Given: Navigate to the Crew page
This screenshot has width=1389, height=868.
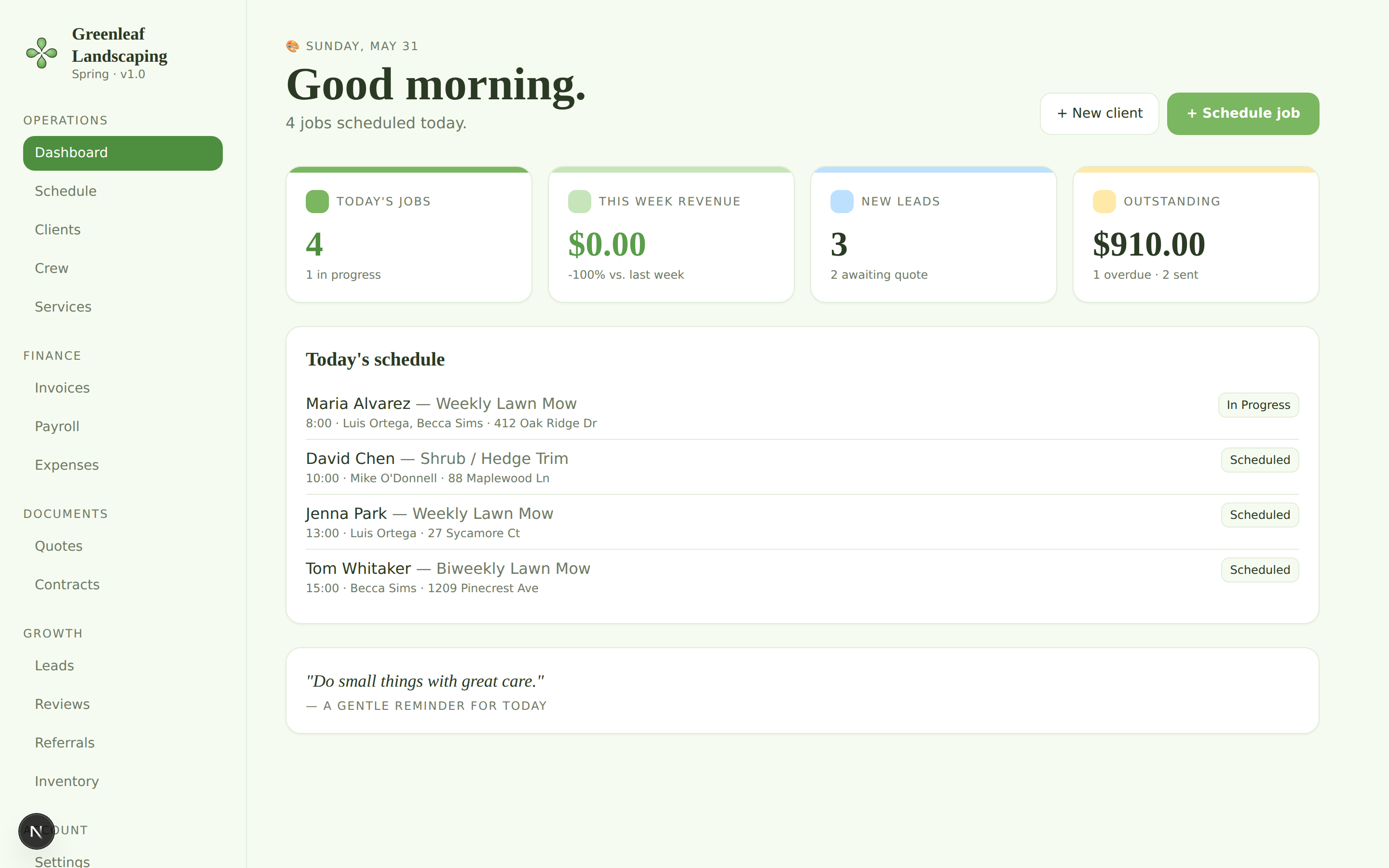Looking at the screenshot, I should point(123,268).
